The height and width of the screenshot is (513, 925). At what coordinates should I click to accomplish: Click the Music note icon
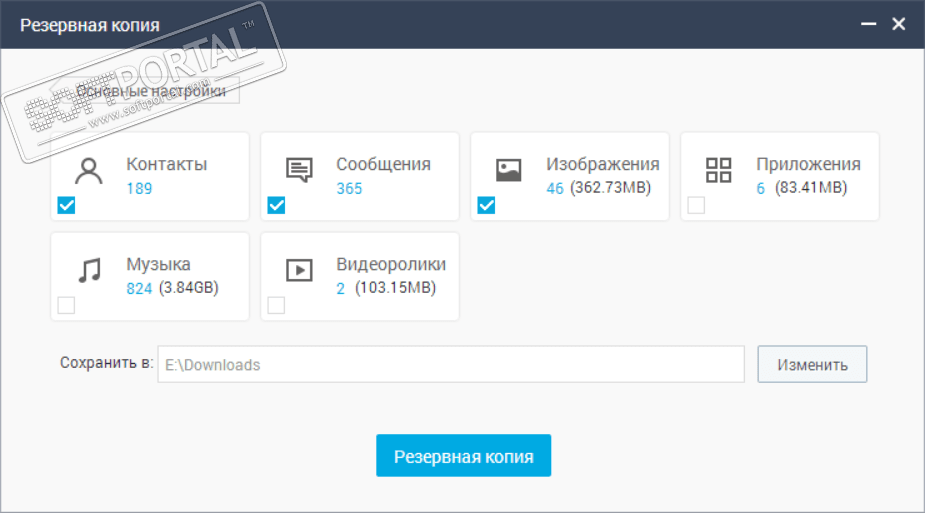pos(90,270)
